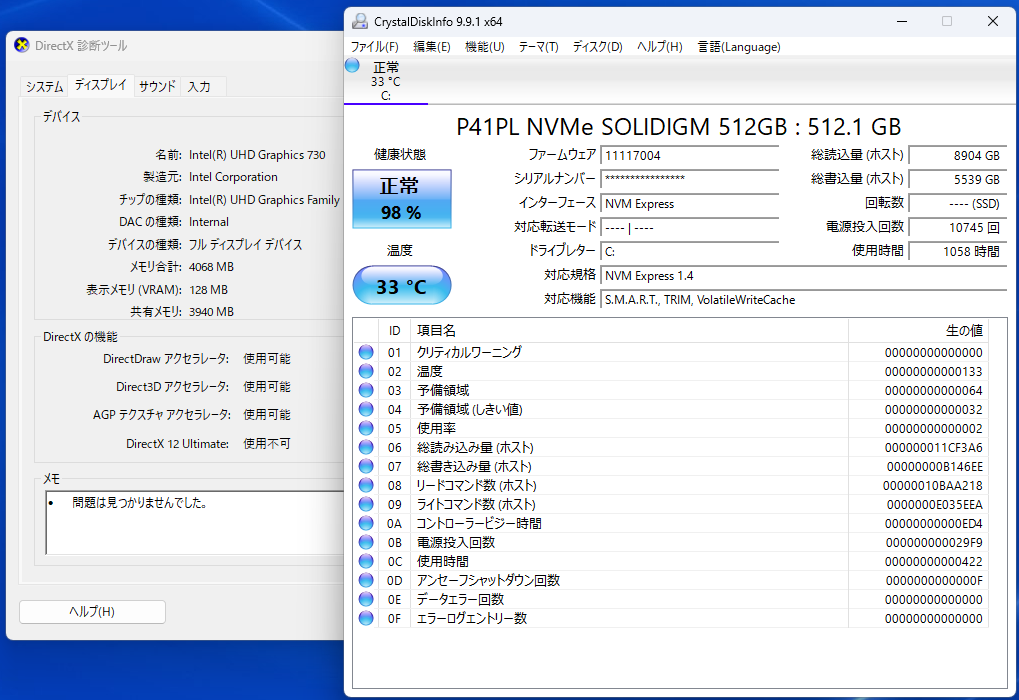
Task: Click the memo text 問題は見つかりませんでした。
Action: point(140,503)
